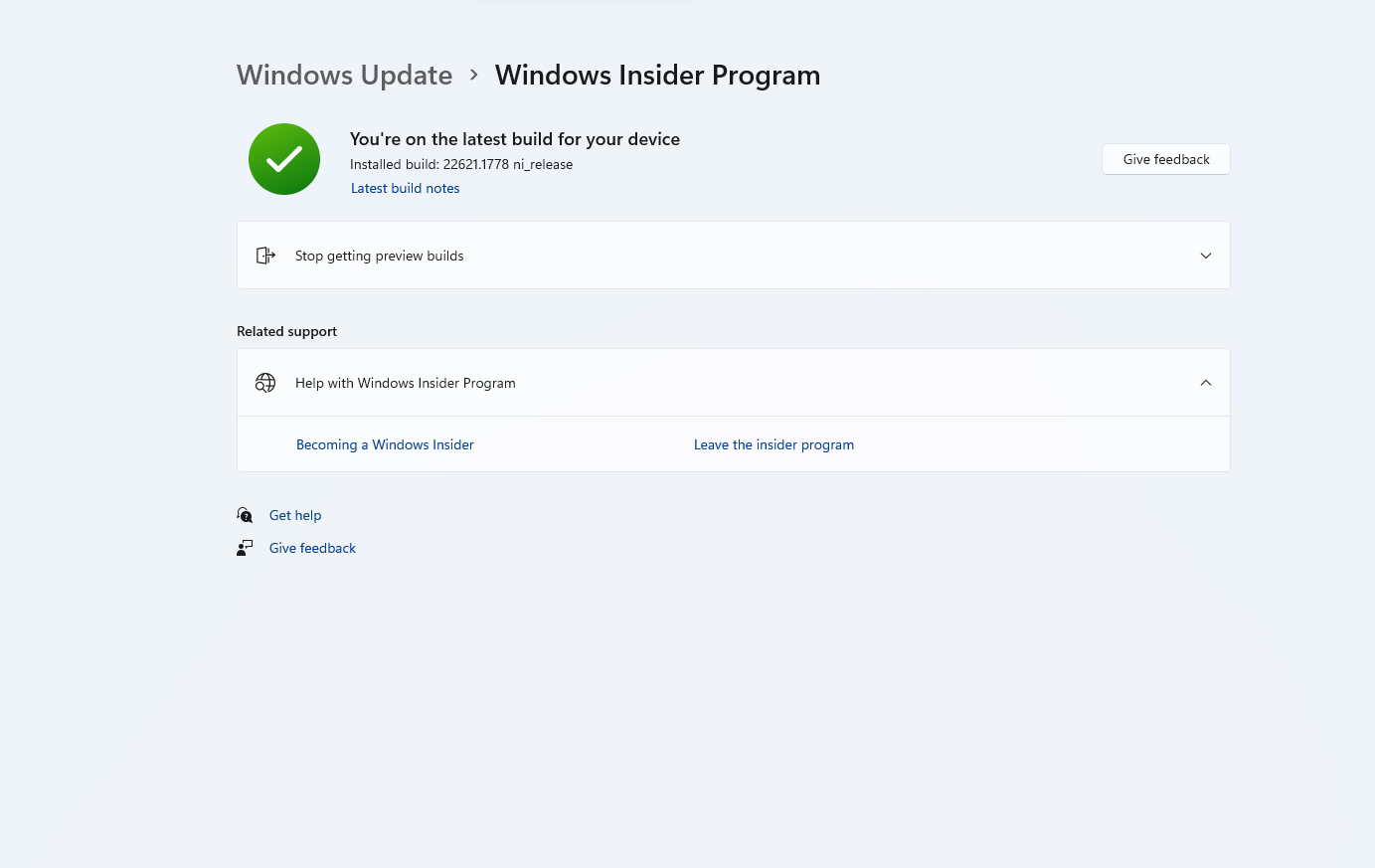
Task: Click the Give feedback button at the top right
Action: [x=1166, y=159]
